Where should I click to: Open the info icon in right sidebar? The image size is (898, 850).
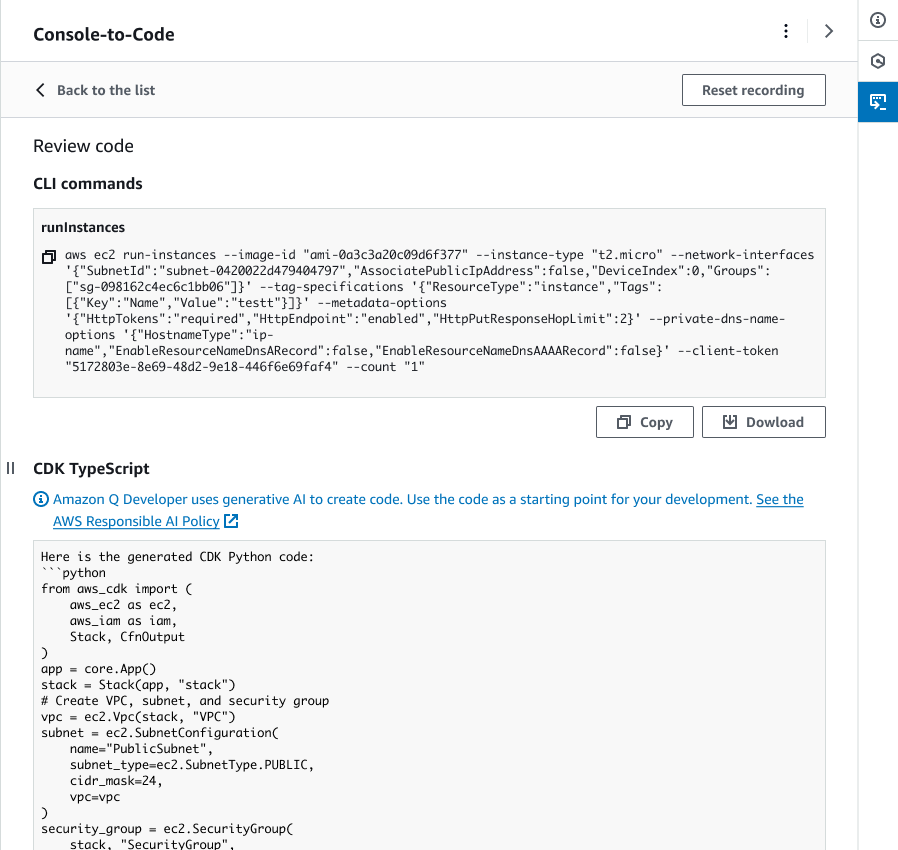878,19
